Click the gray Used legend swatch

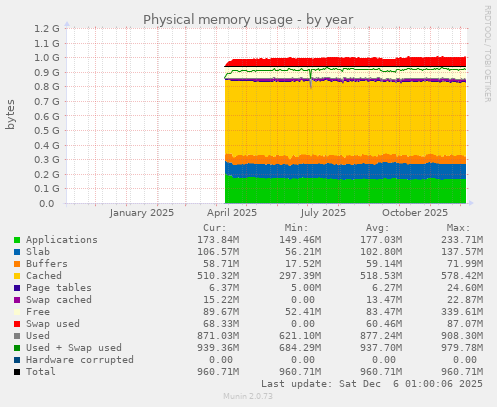coord(17,336)
